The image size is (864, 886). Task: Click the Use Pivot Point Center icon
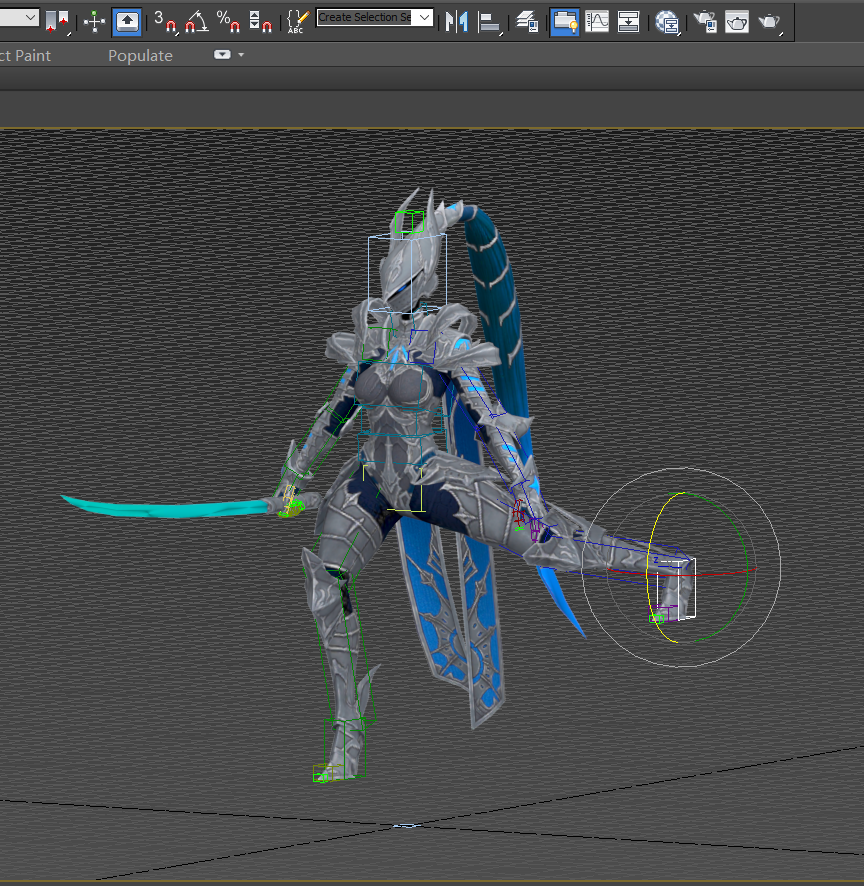pyautogui.click(x=58, y=20)
